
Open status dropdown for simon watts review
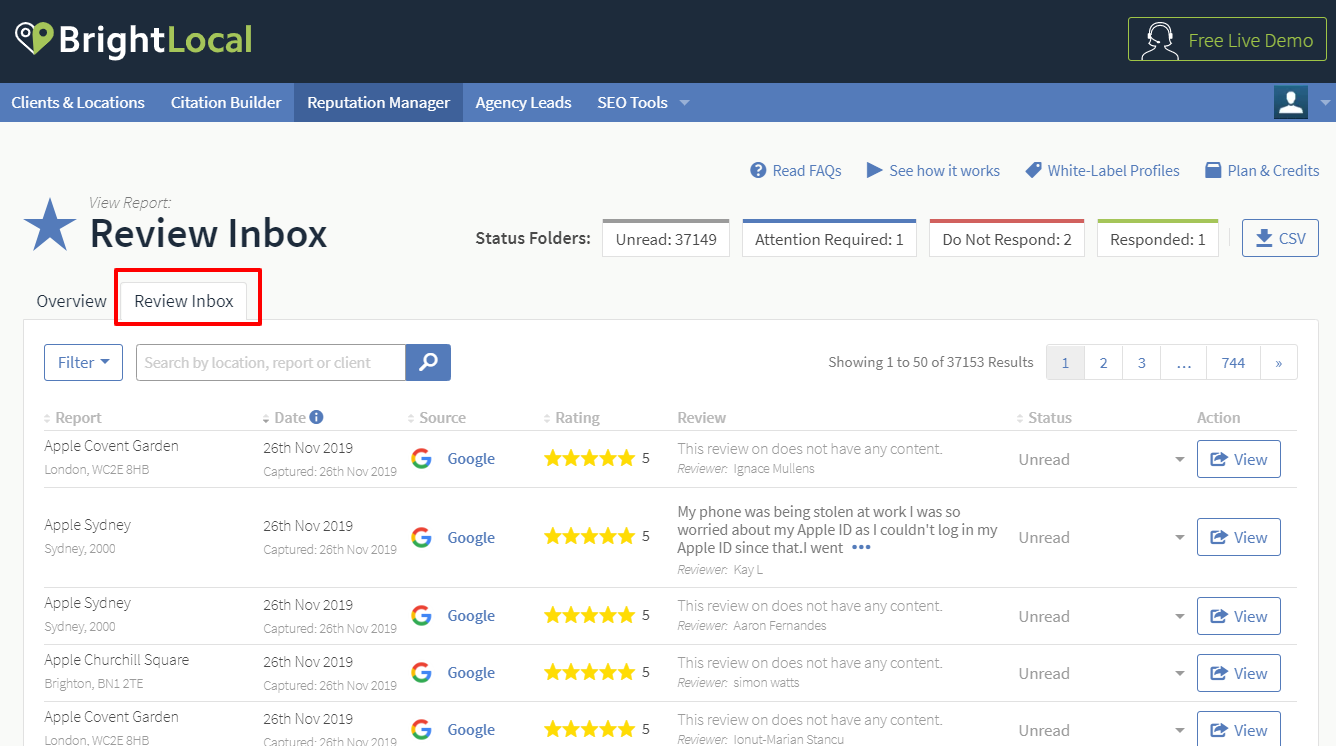point(1180,674)
